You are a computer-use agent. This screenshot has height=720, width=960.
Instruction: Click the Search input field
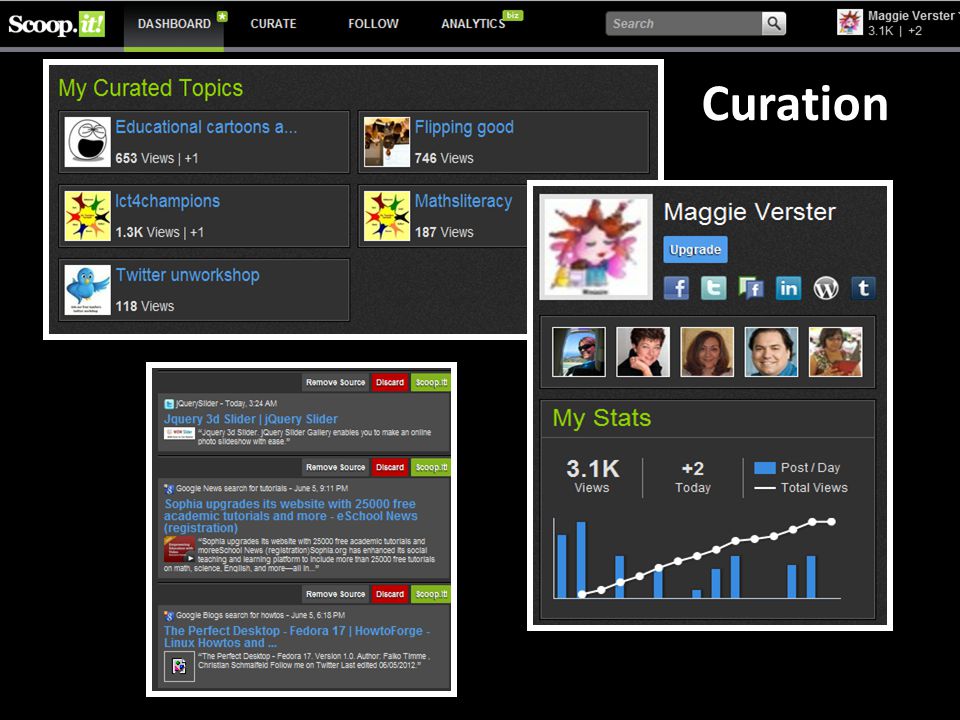point(683,24)
